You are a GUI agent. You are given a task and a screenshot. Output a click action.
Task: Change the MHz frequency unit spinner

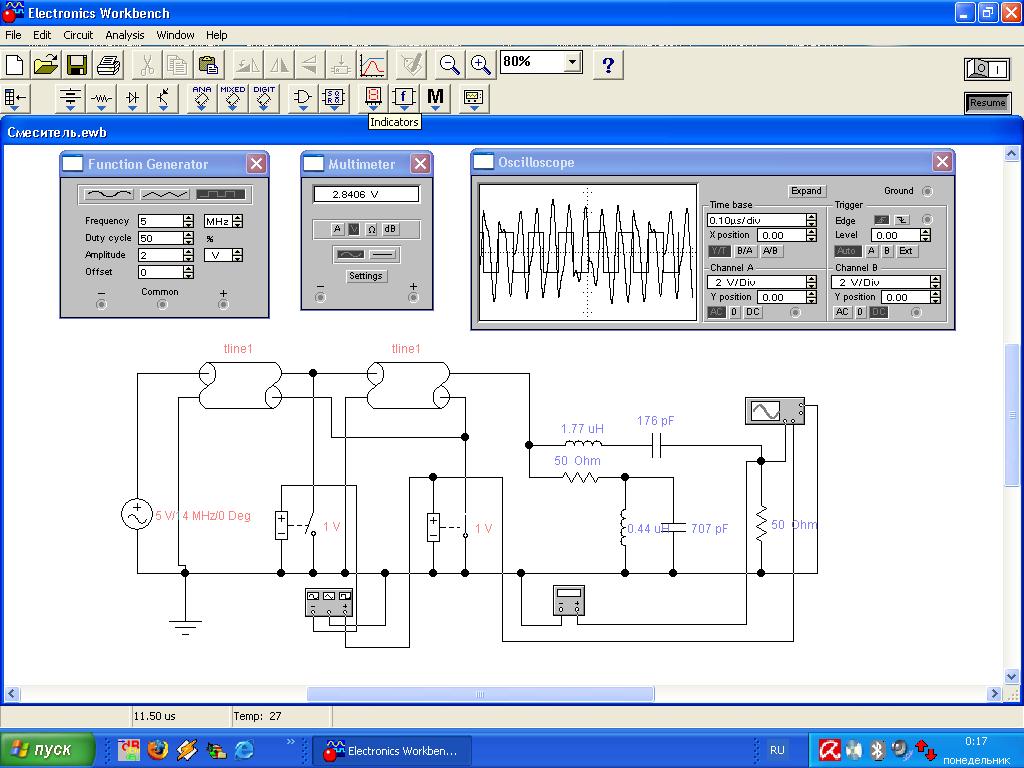[238, 221]
